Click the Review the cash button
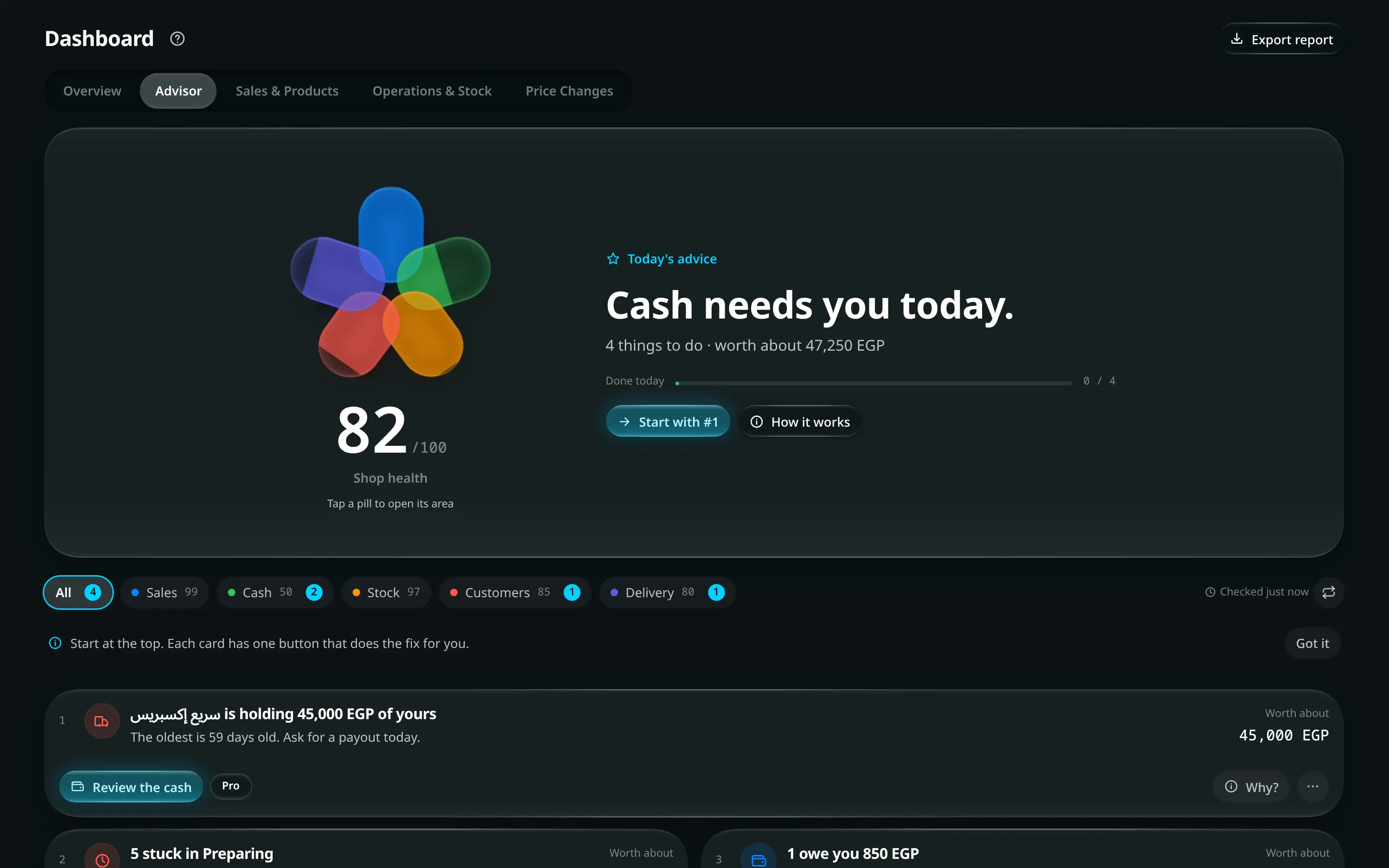This screenshot has width=1389, height=868. [131, 786]
